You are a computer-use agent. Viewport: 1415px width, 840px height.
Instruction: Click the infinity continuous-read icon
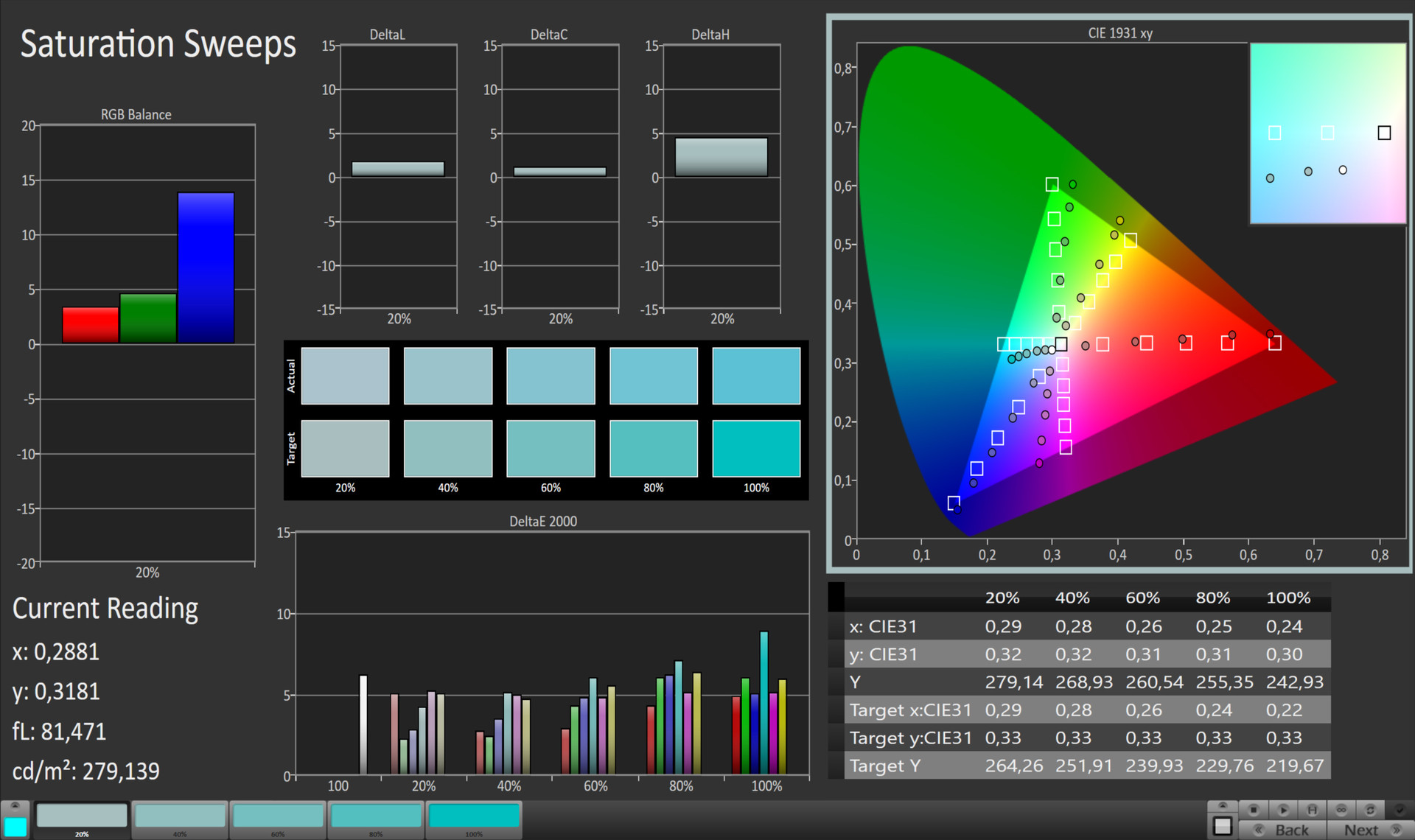pos(1341,810)
